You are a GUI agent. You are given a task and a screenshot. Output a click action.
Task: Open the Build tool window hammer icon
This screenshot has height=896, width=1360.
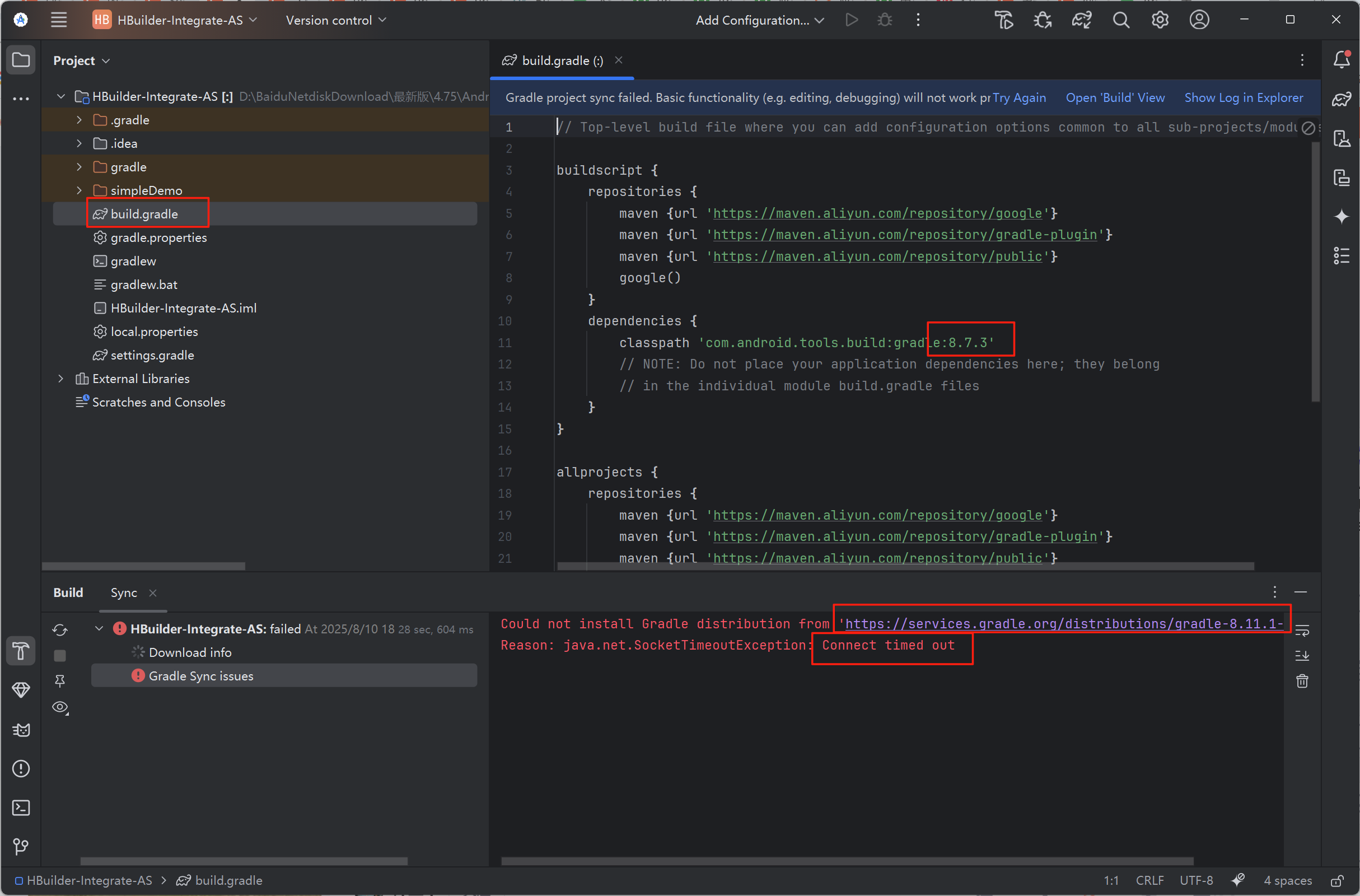coord(21,651)
